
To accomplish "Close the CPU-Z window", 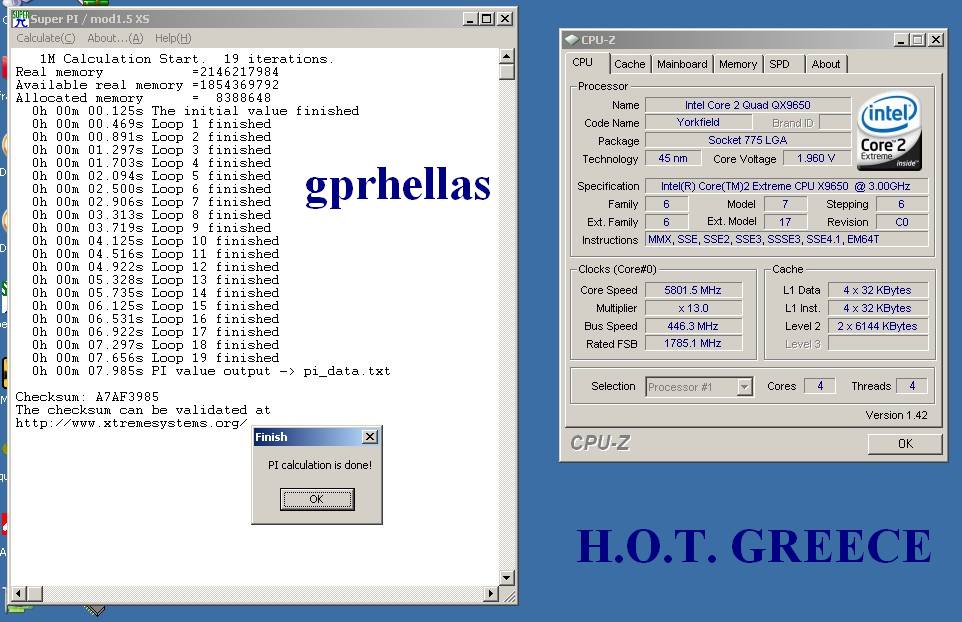I will (x=936, y=40).
